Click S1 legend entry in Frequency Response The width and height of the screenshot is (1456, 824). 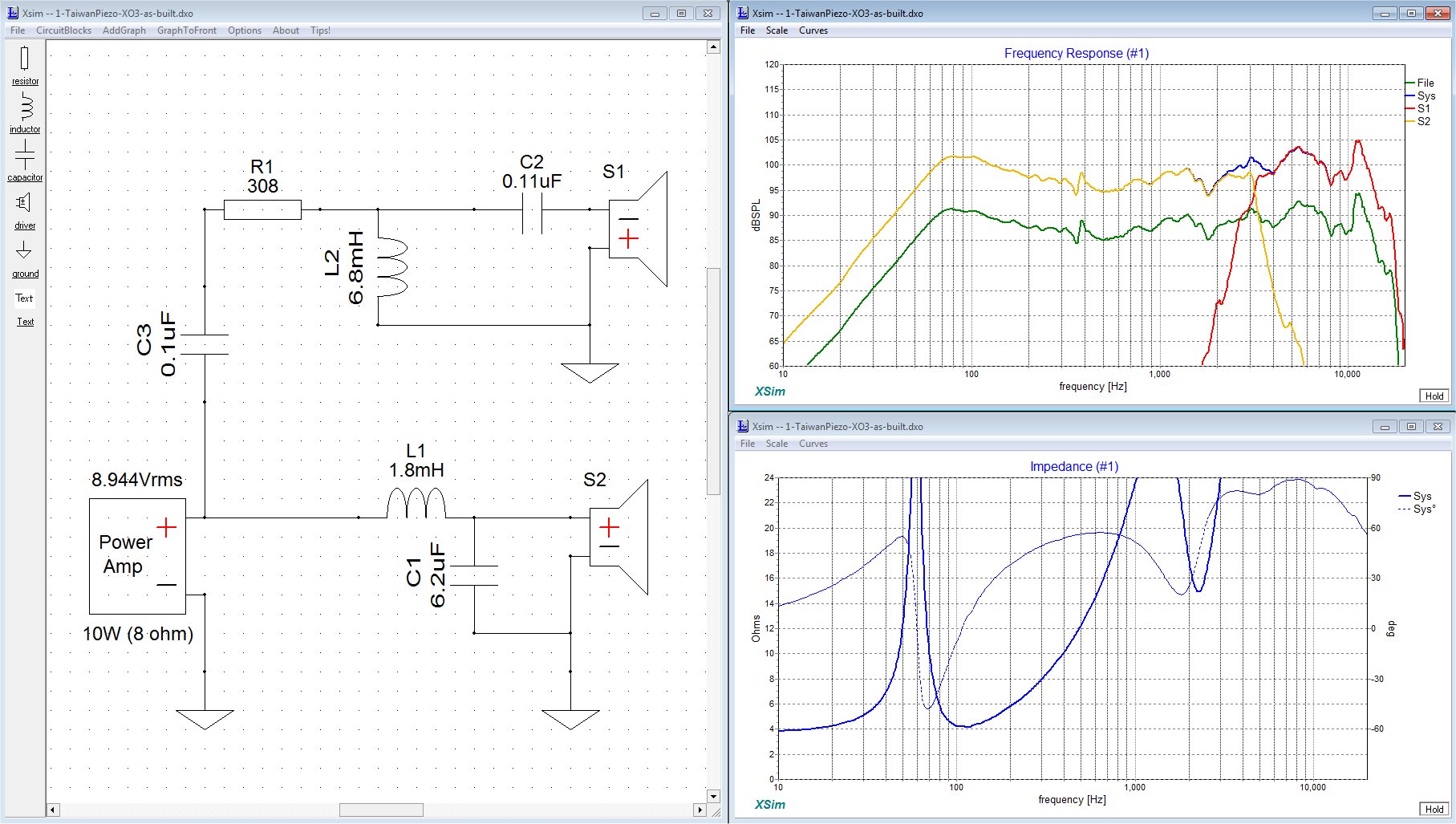[1418, 108]
